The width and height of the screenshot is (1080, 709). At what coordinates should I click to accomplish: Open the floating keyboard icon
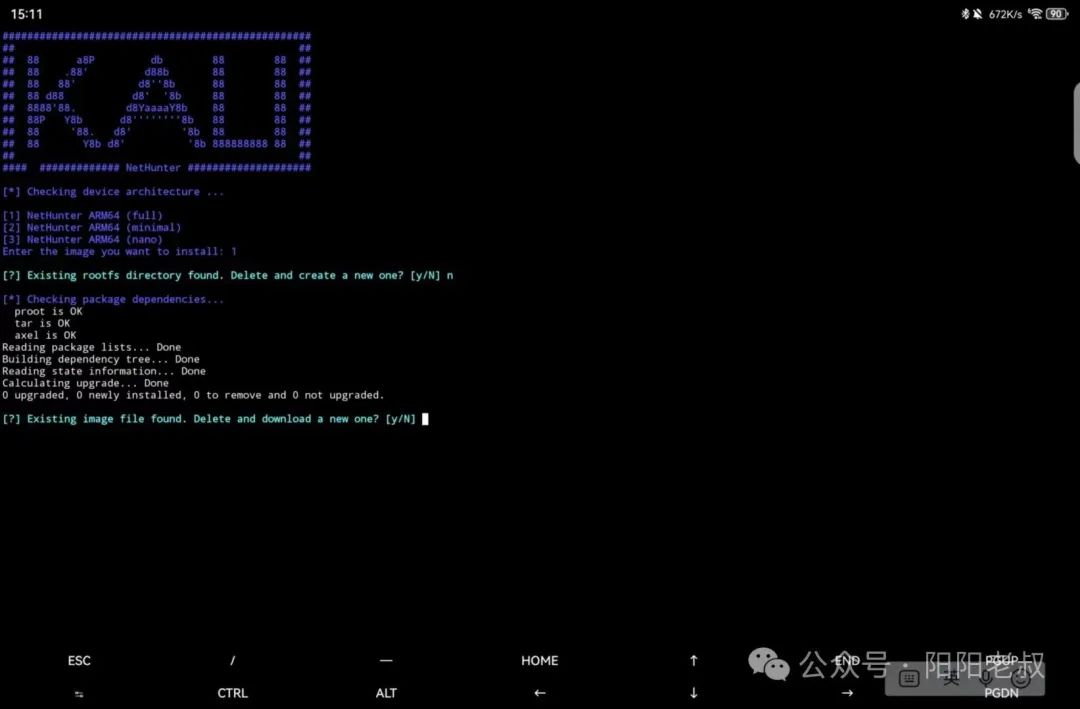[x=909, y=679]
